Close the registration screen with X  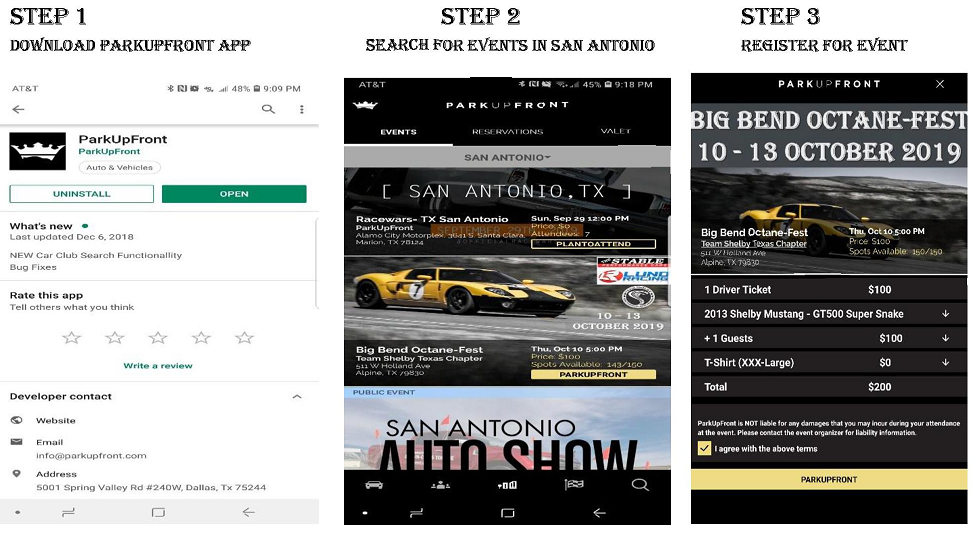pos(940,84)
